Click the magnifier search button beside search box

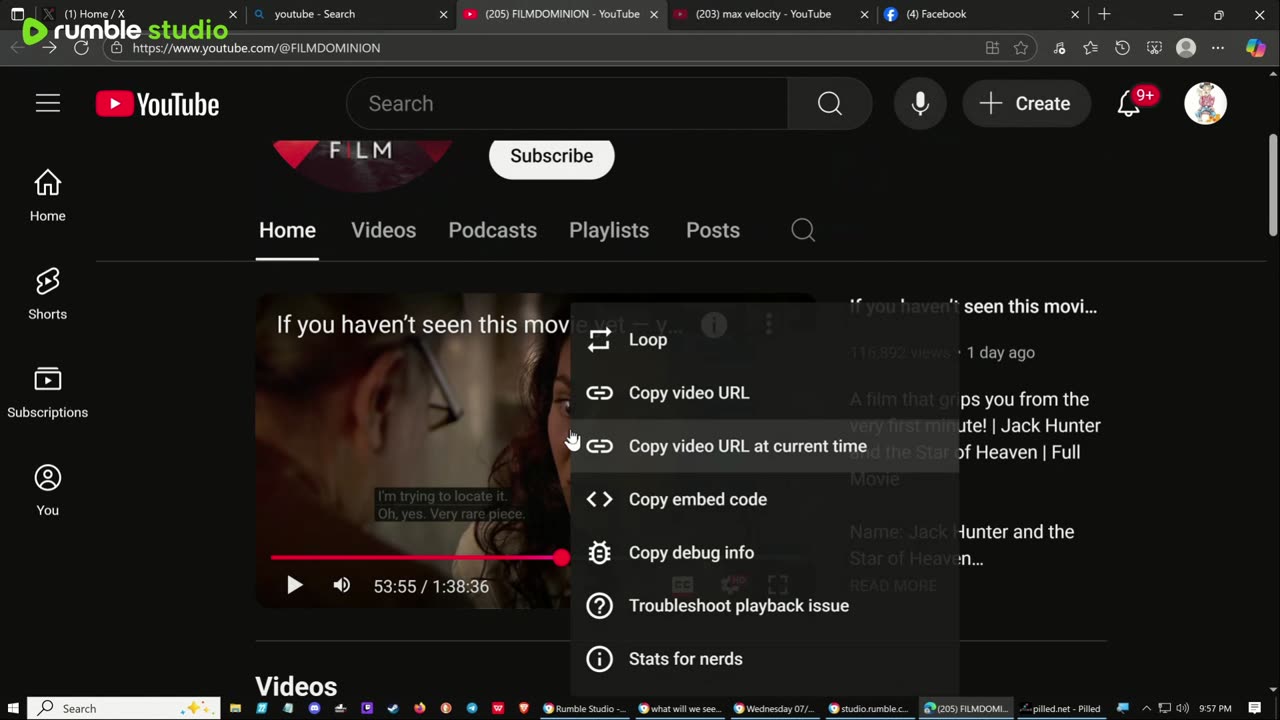[829, 104]
